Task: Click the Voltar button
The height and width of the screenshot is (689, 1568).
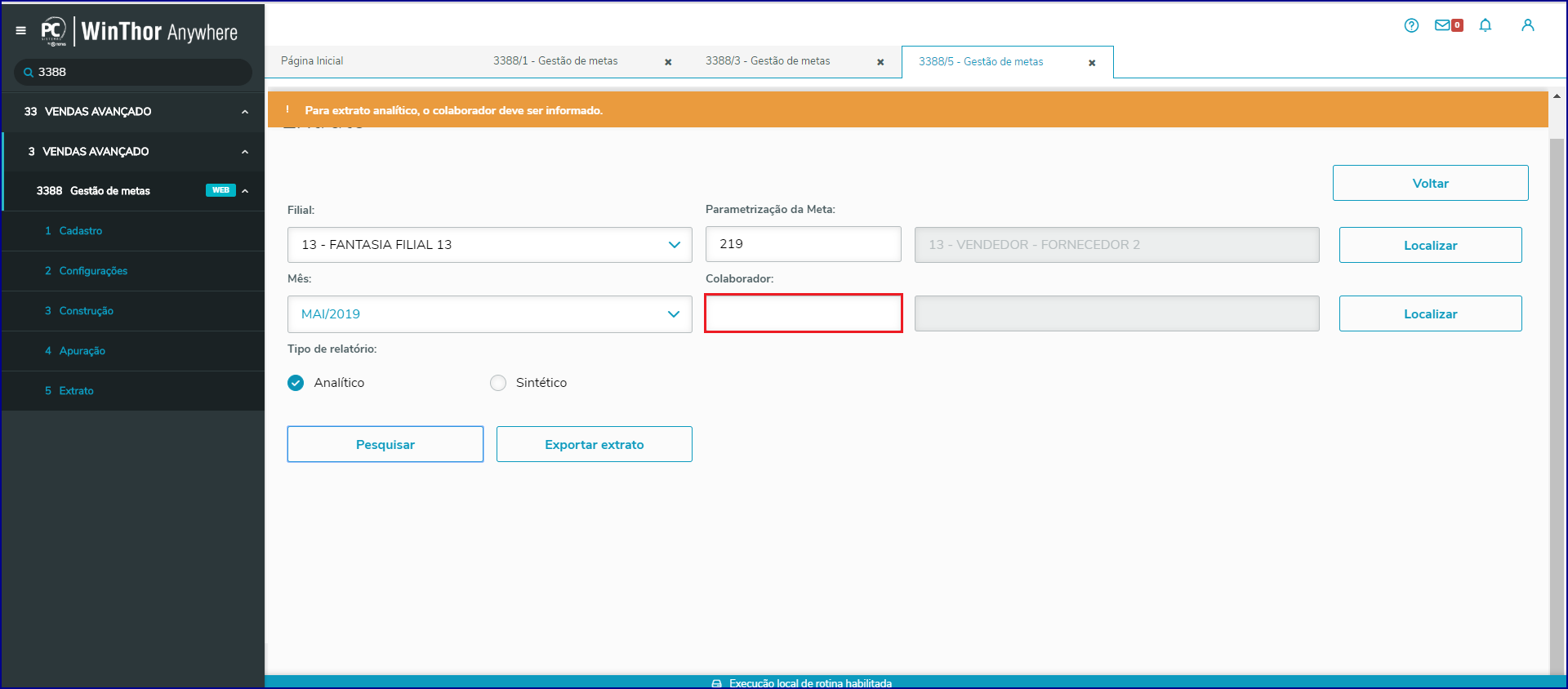Action: (1431, 183)
